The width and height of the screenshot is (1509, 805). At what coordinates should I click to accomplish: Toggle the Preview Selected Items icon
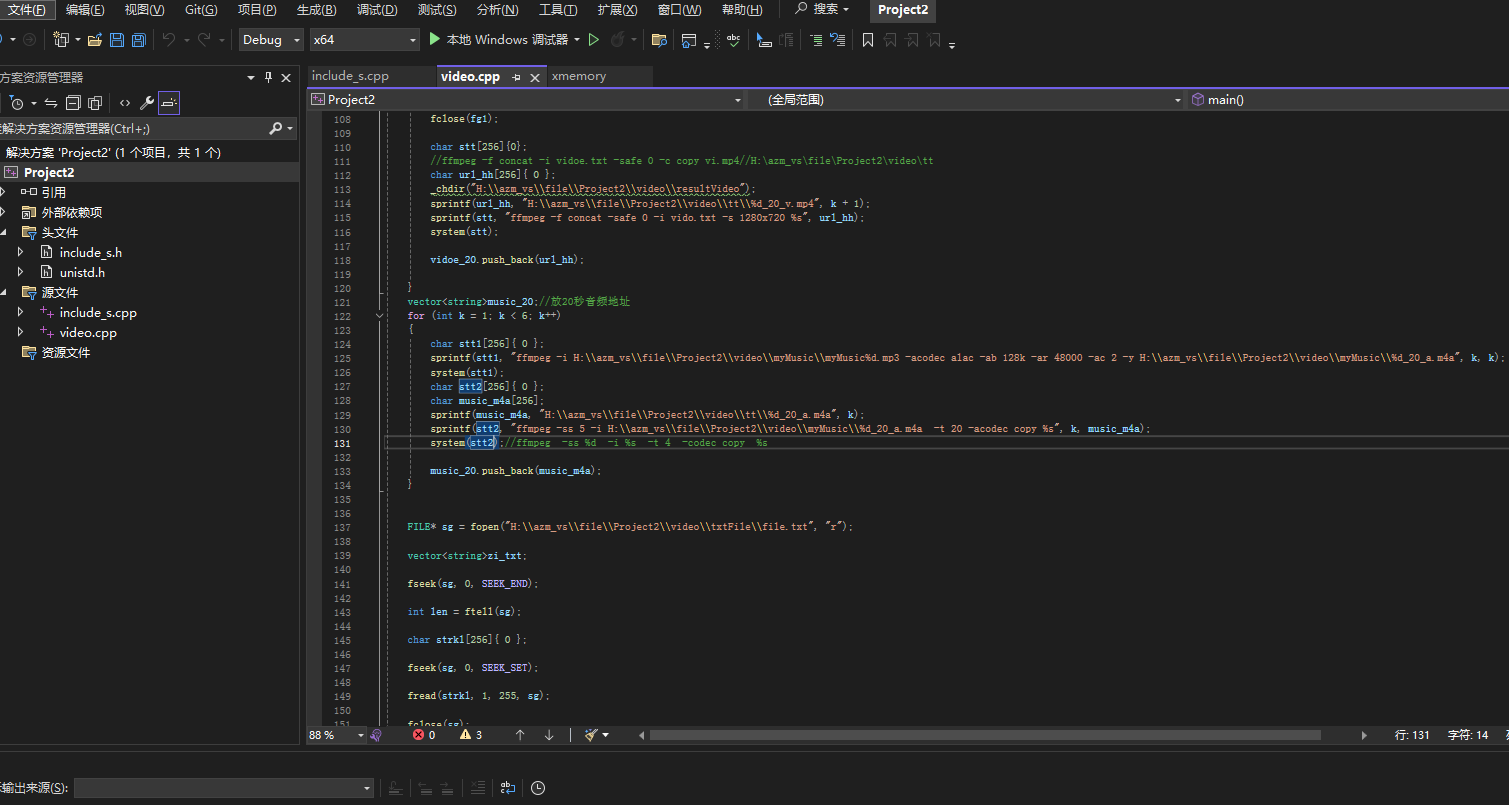[169, 102]
